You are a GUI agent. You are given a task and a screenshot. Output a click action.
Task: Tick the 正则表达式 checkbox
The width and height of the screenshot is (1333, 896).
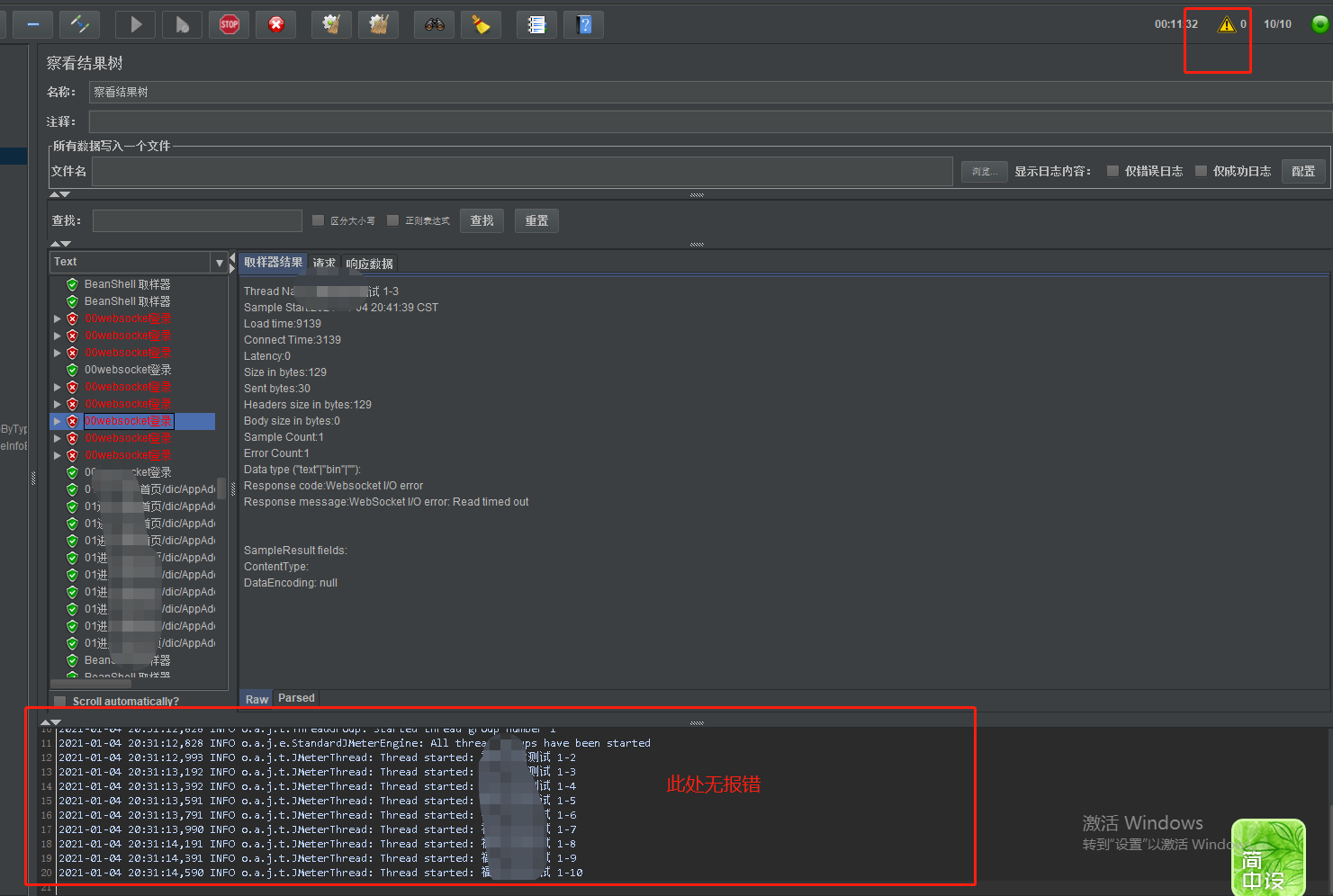click(x=392, y=220)
